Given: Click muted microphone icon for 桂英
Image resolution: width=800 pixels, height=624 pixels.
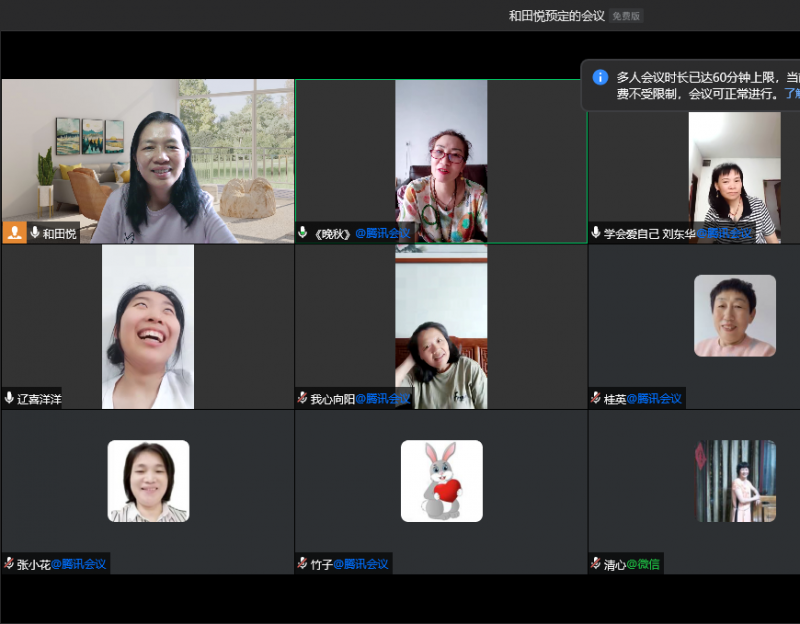Looking at the screenshot, I should pyautogui.click(x=596, y=398).
